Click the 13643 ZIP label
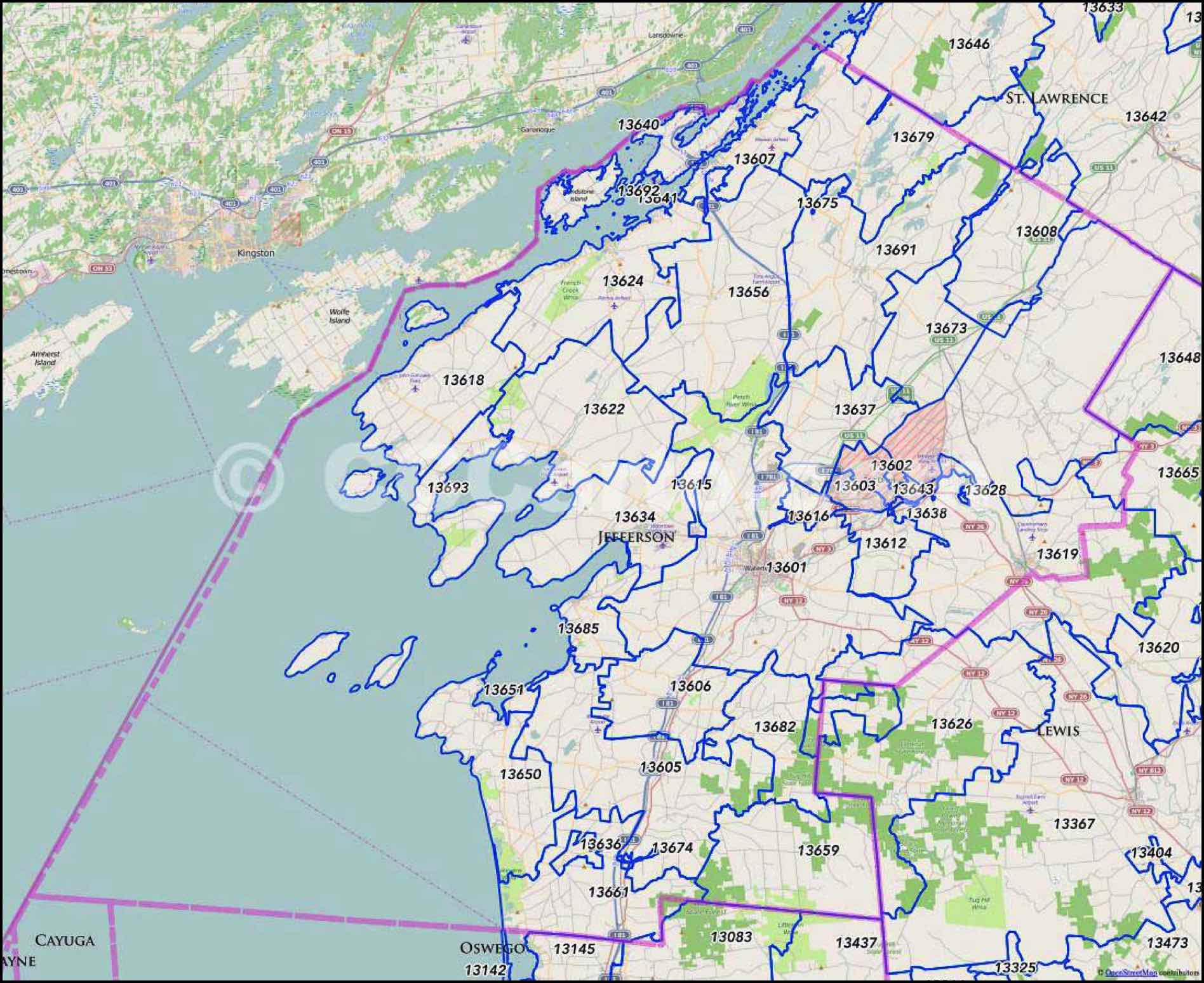 point(913,489)
